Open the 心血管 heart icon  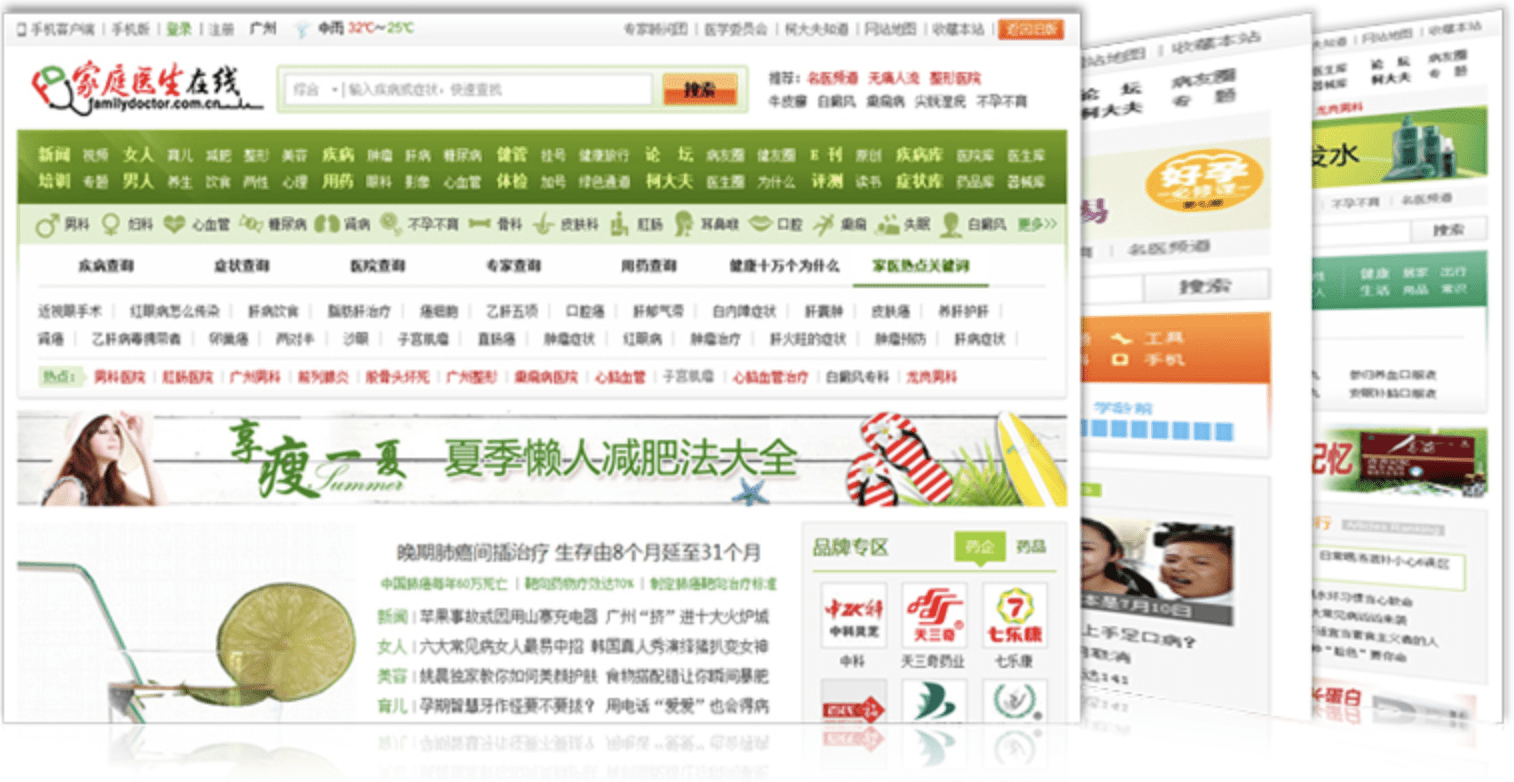(x=174, y=225)
